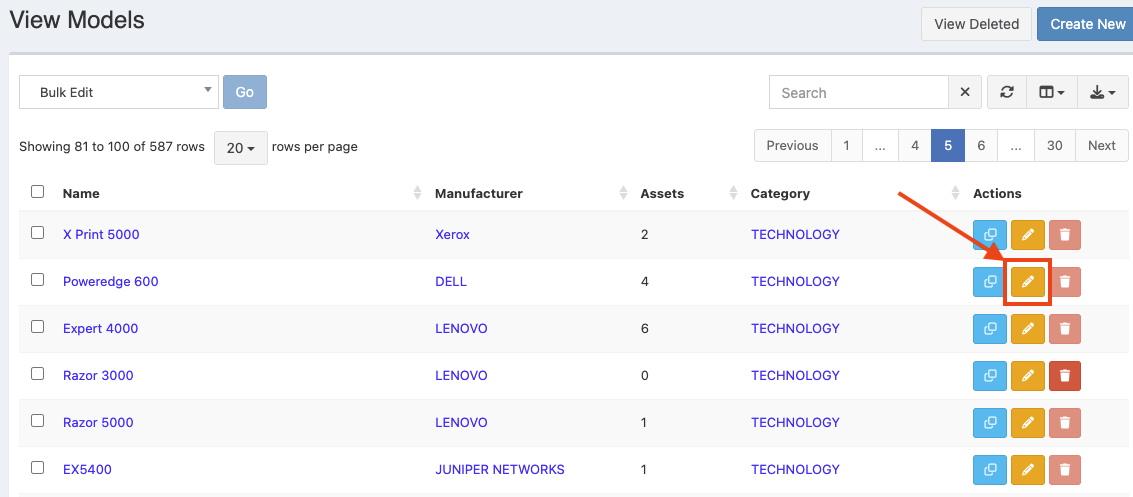Select the Razor 5000 row checkbox
Viewport: 1133px width, 497px height.
[x=38, y=421]
